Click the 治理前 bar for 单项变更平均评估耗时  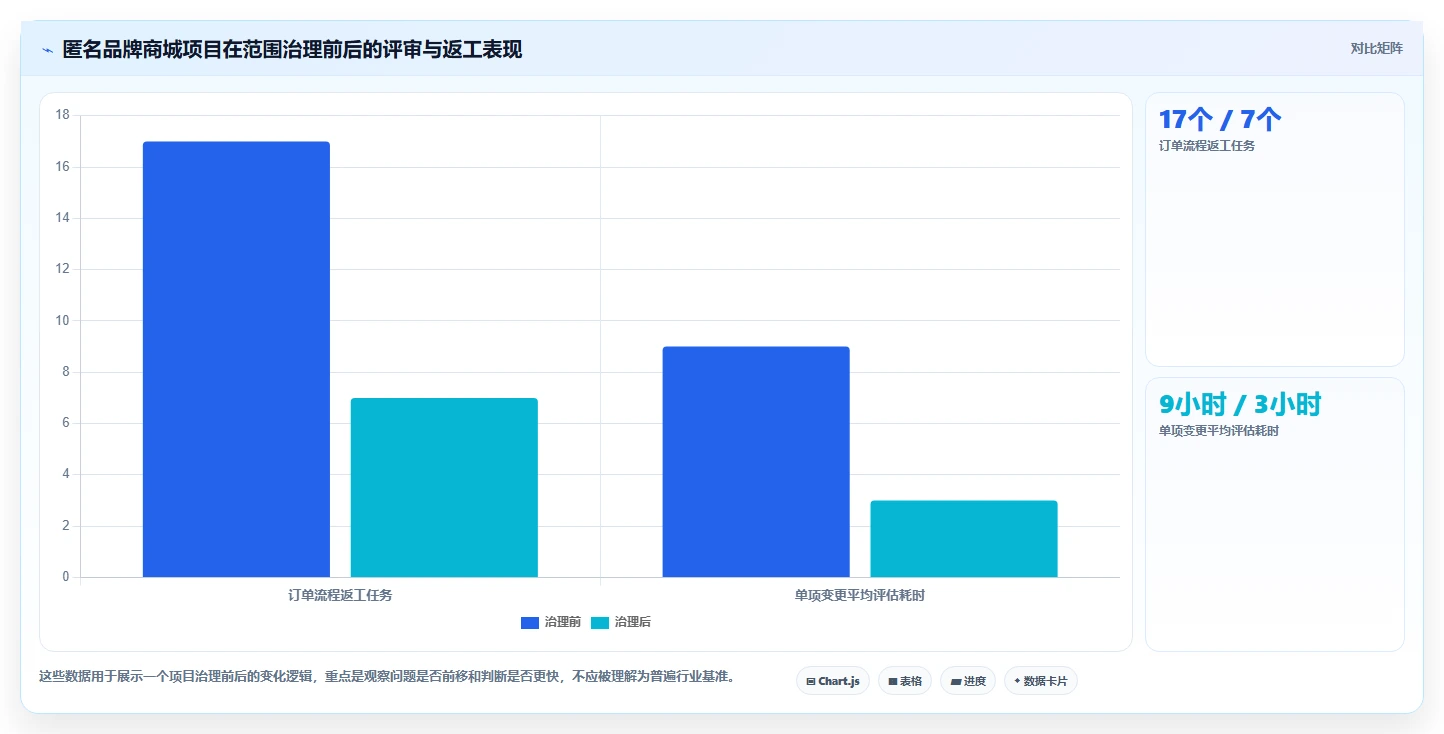756,462
